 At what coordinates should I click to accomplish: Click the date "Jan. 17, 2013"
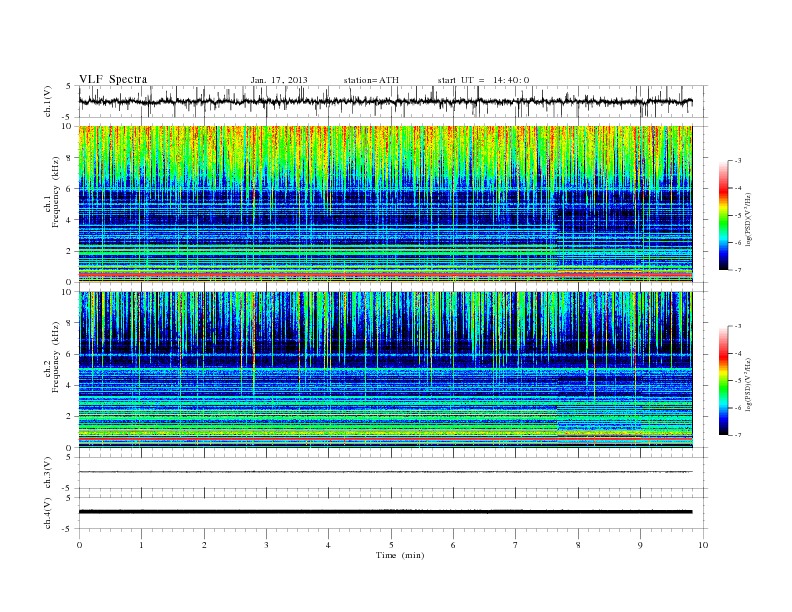[x=279, y=80]
